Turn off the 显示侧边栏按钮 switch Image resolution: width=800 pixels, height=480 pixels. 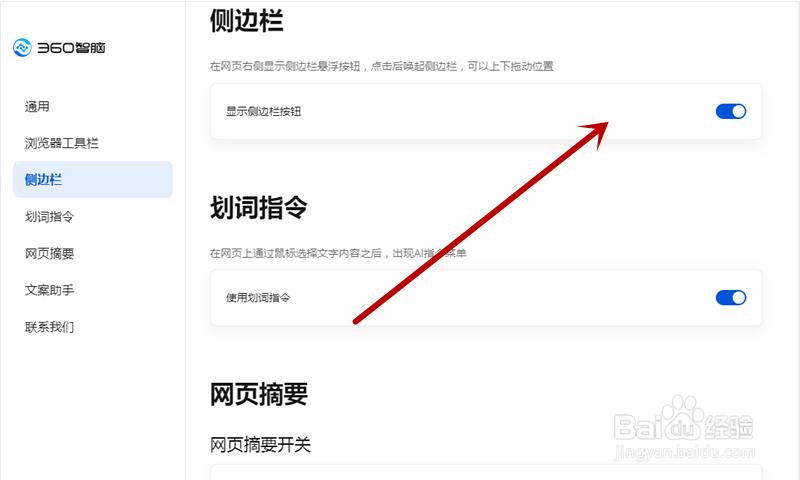[731, 111]
